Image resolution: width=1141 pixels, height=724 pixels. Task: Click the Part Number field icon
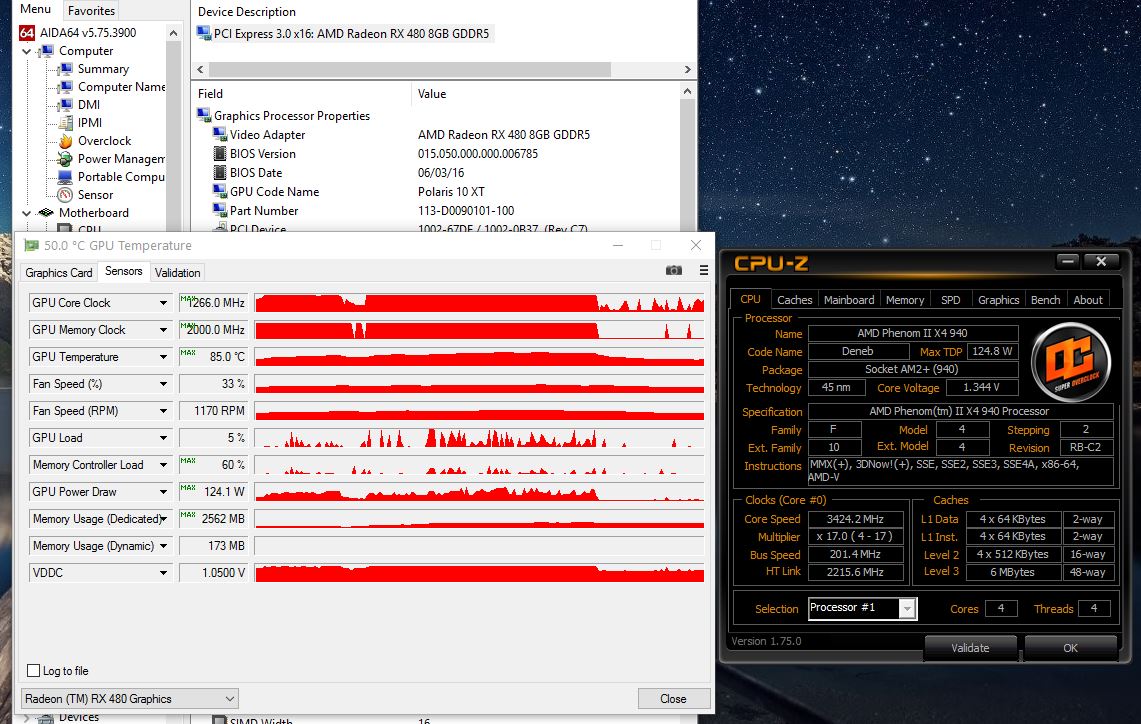(x=220, y=210)
